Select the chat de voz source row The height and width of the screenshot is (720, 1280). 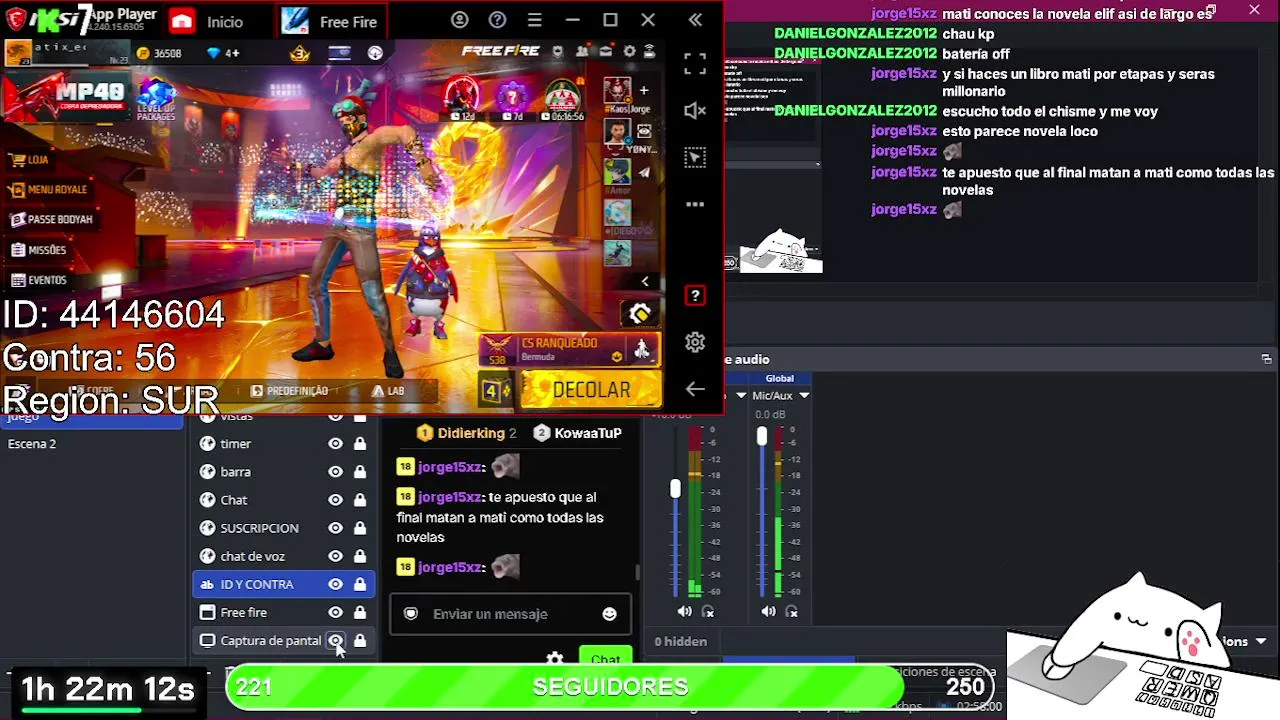pyautogui.click(x=283, y=556)
